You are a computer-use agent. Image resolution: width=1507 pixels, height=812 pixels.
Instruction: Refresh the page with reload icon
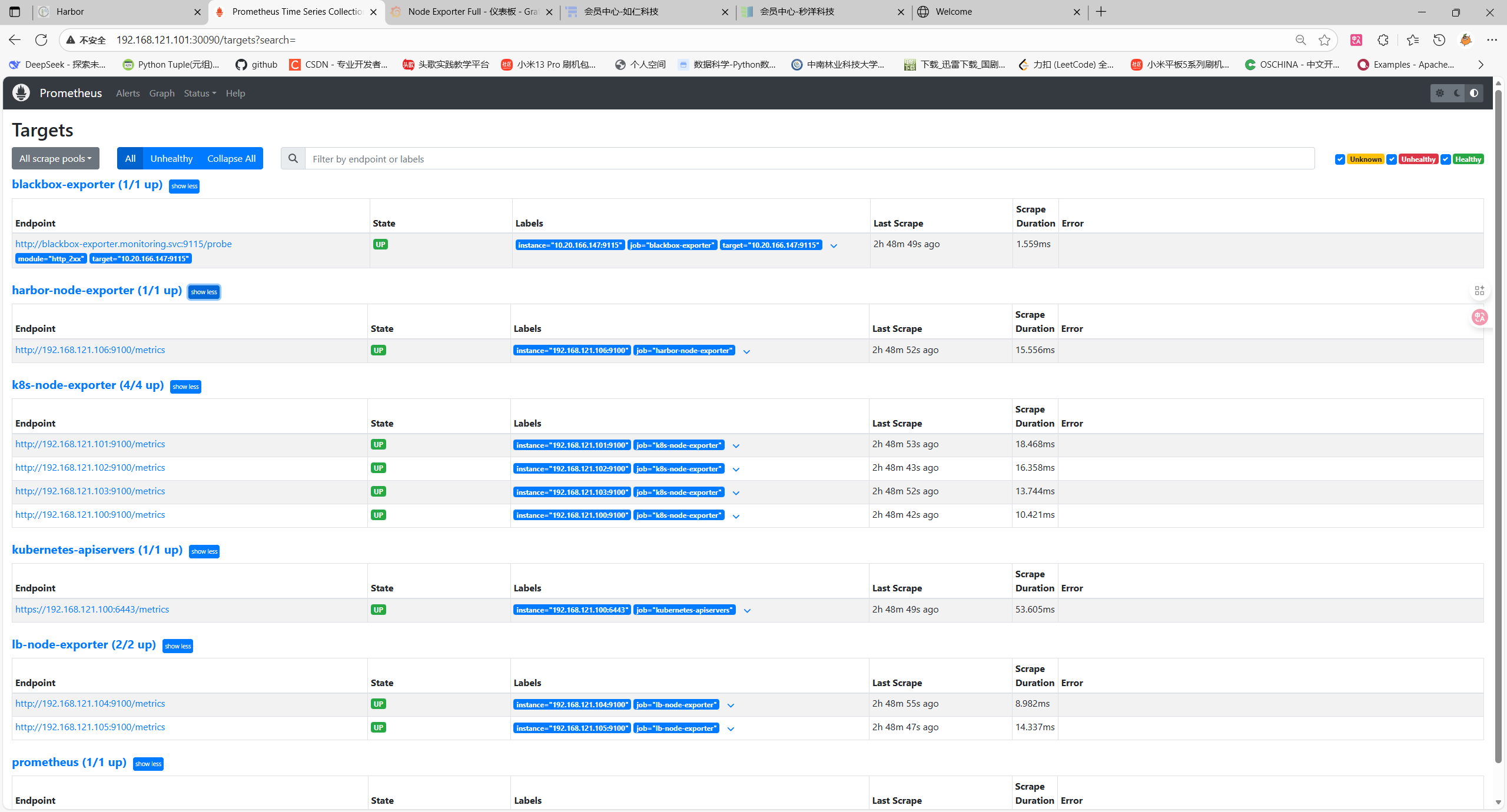coord(41,40)
